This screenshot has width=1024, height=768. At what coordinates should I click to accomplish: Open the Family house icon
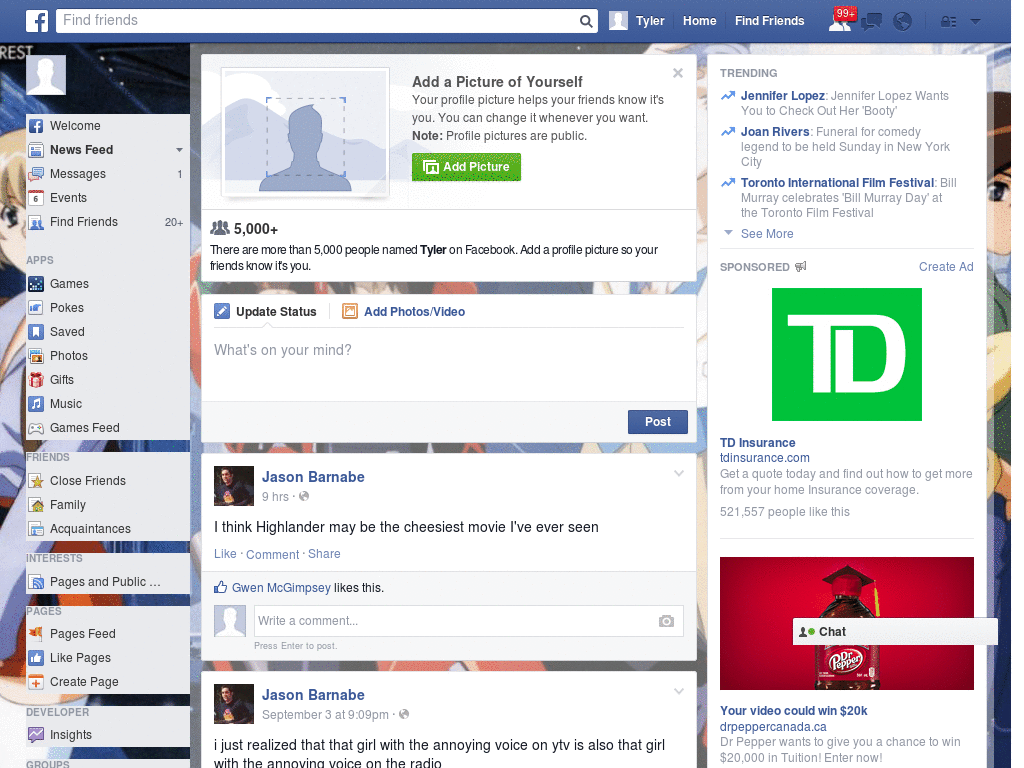36,505
